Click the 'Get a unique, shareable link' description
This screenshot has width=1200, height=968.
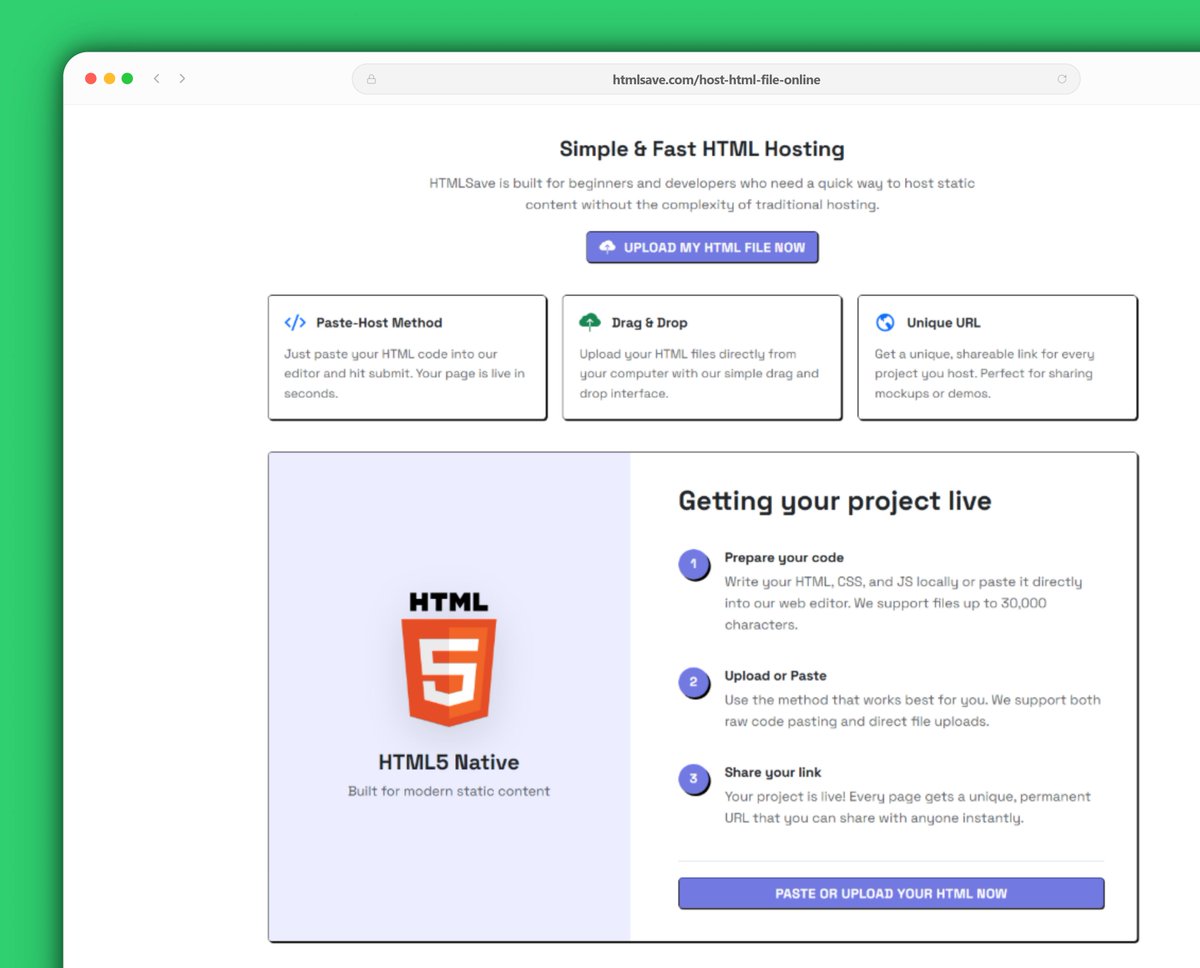pos(985,373)
